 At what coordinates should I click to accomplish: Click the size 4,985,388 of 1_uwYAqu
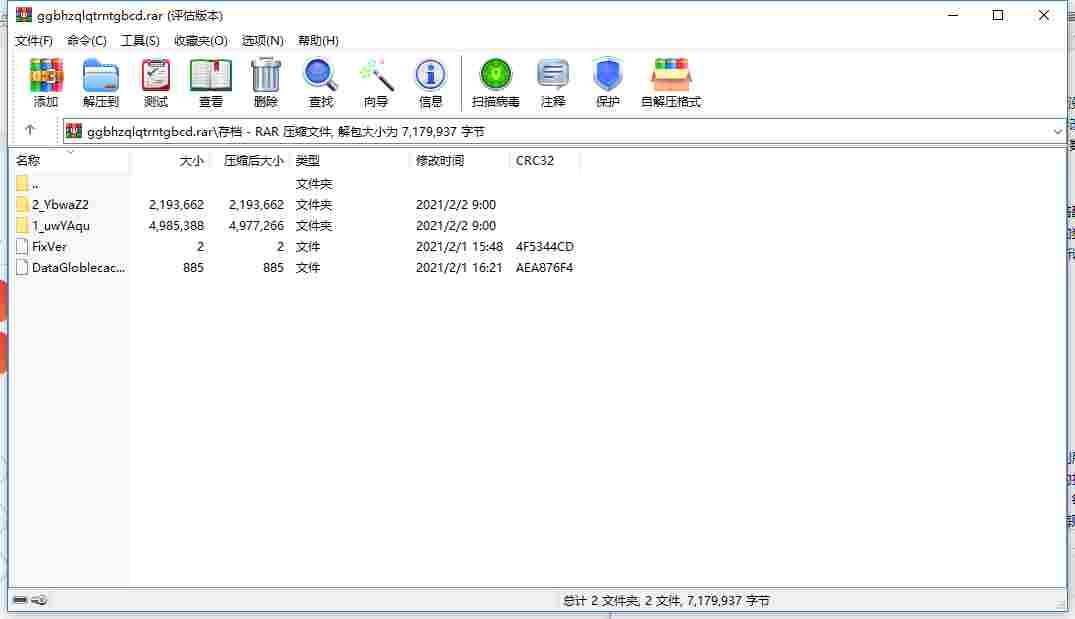pos(176,226)
